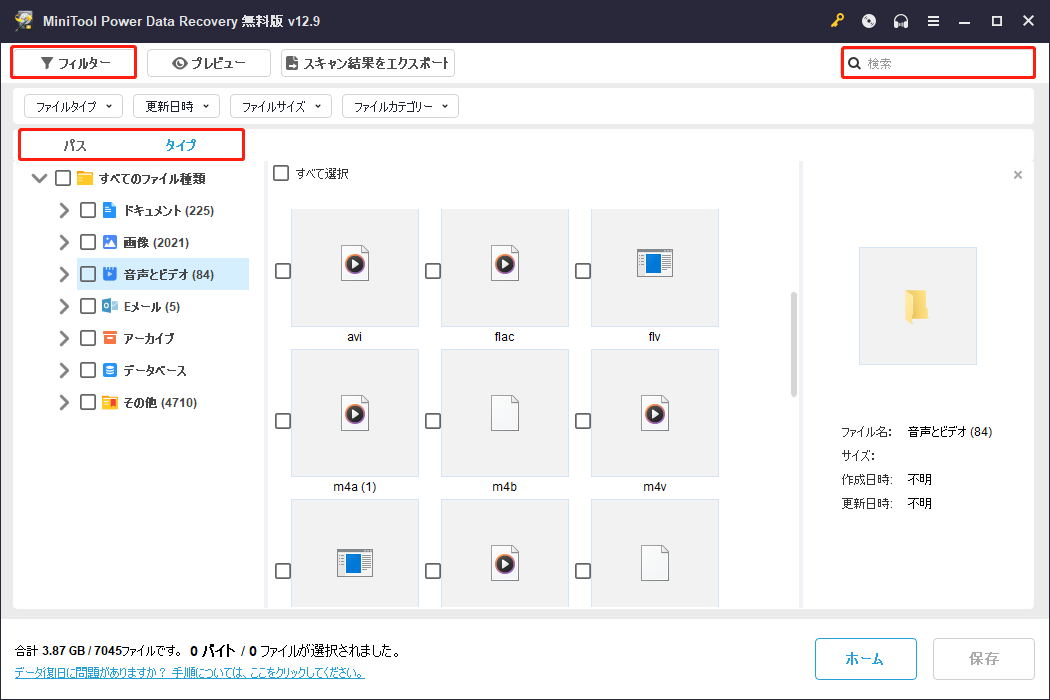Image resolution: width=1050 pixels, height=700 pixels.
Task: Collapse the すべてのファイル種類 tree node
Action: (x=40, y=178)
